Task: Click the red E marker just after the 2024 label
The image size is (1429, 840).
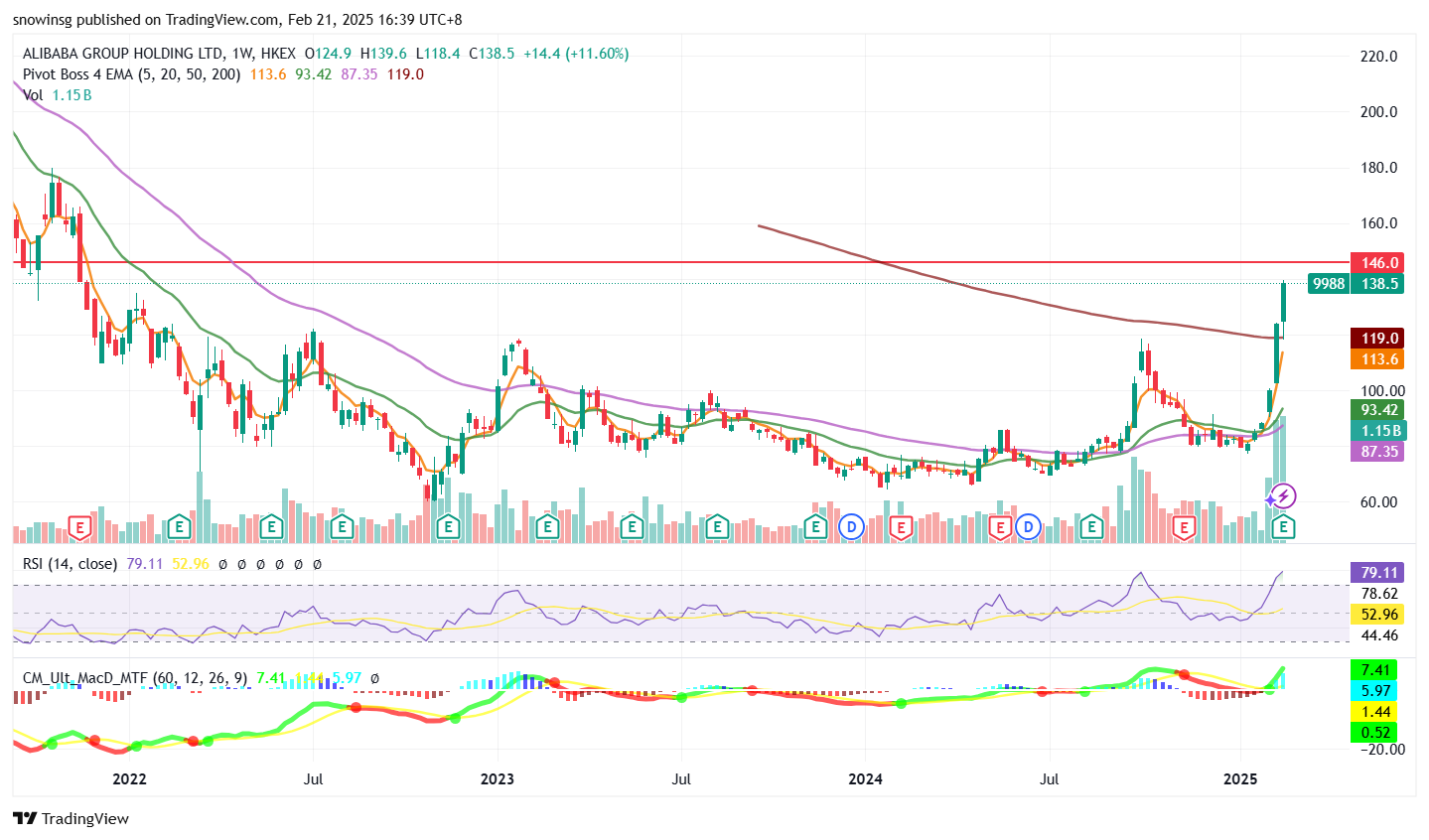Action: [x=901, y=526]
